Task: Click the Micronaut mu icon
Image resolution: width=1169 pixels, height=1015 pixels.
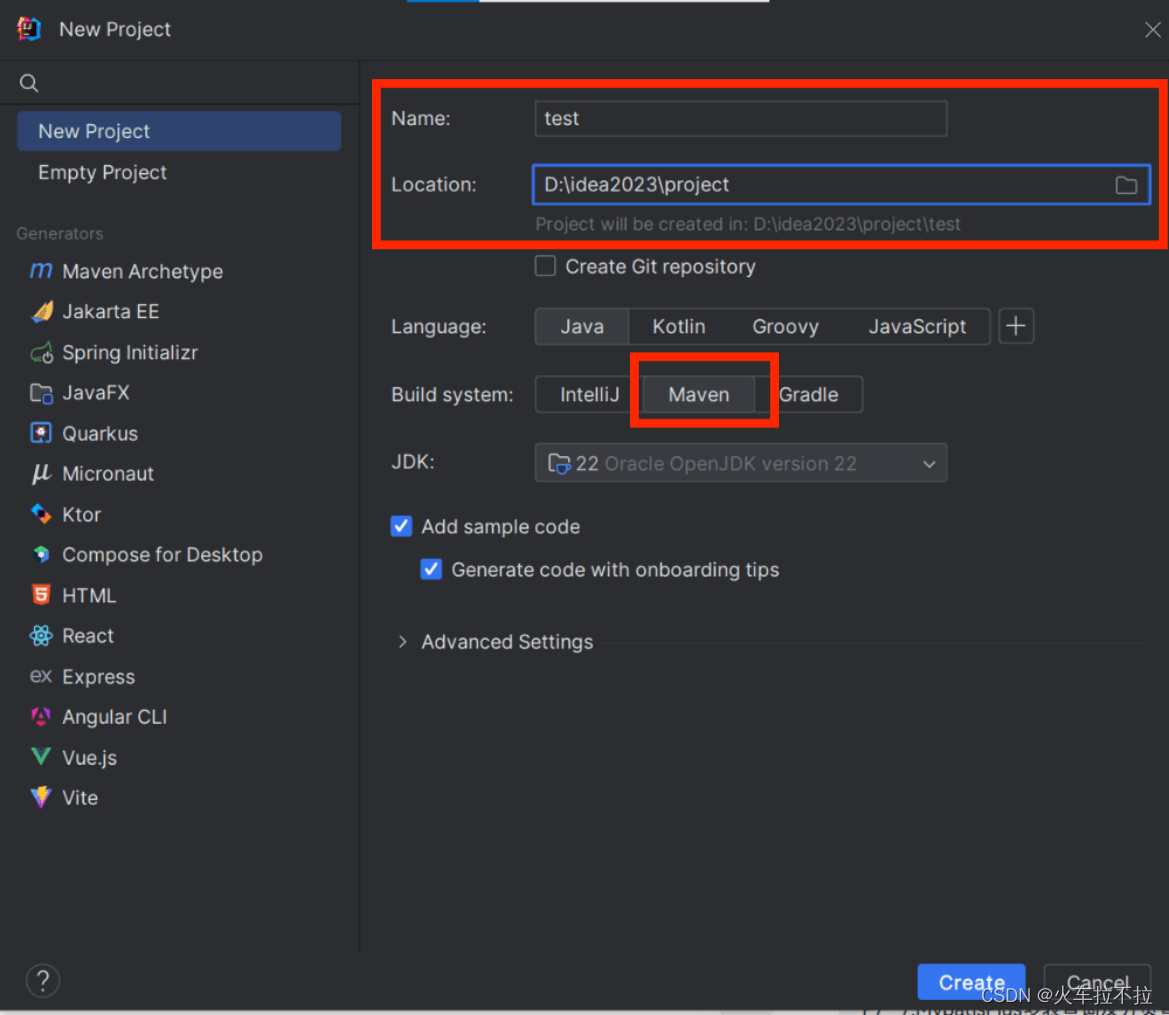Action: [x=41, y=474]
